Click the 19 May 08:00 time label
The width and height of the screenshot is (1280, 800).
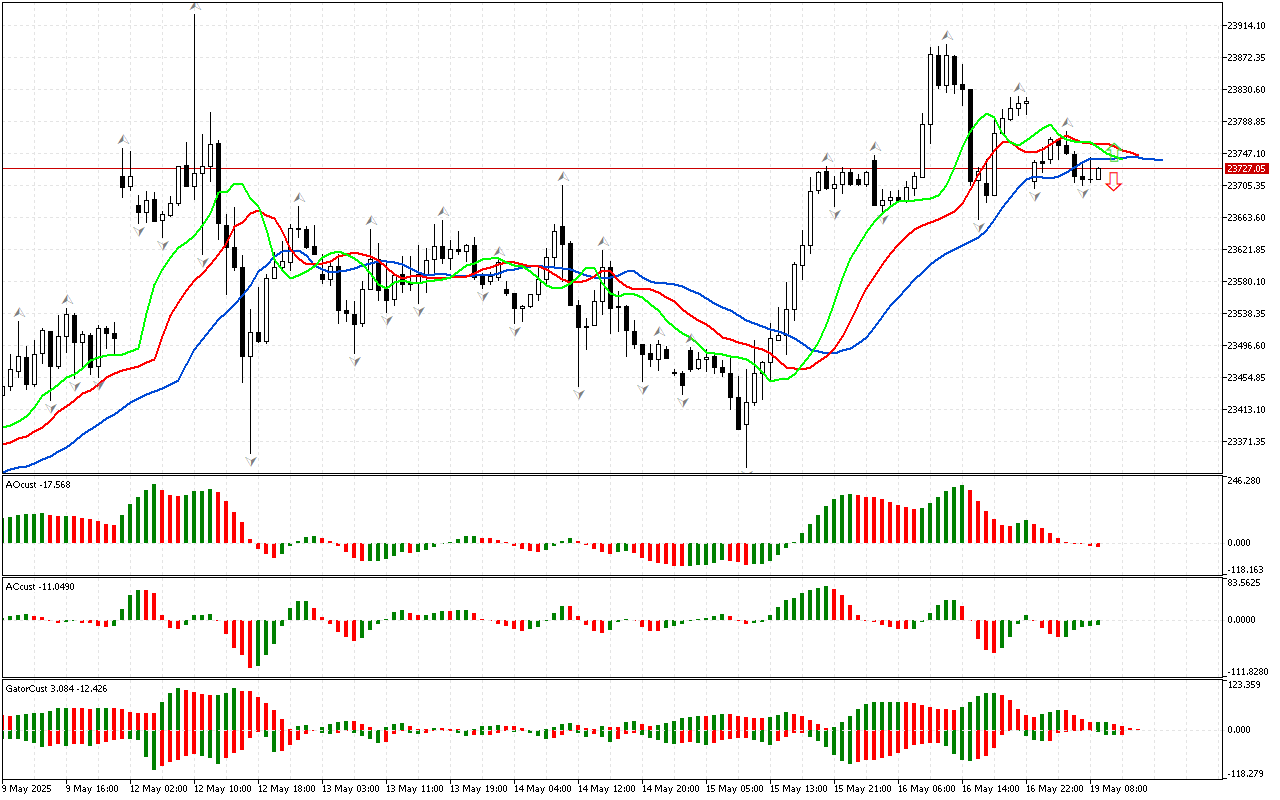(1118, 788)
